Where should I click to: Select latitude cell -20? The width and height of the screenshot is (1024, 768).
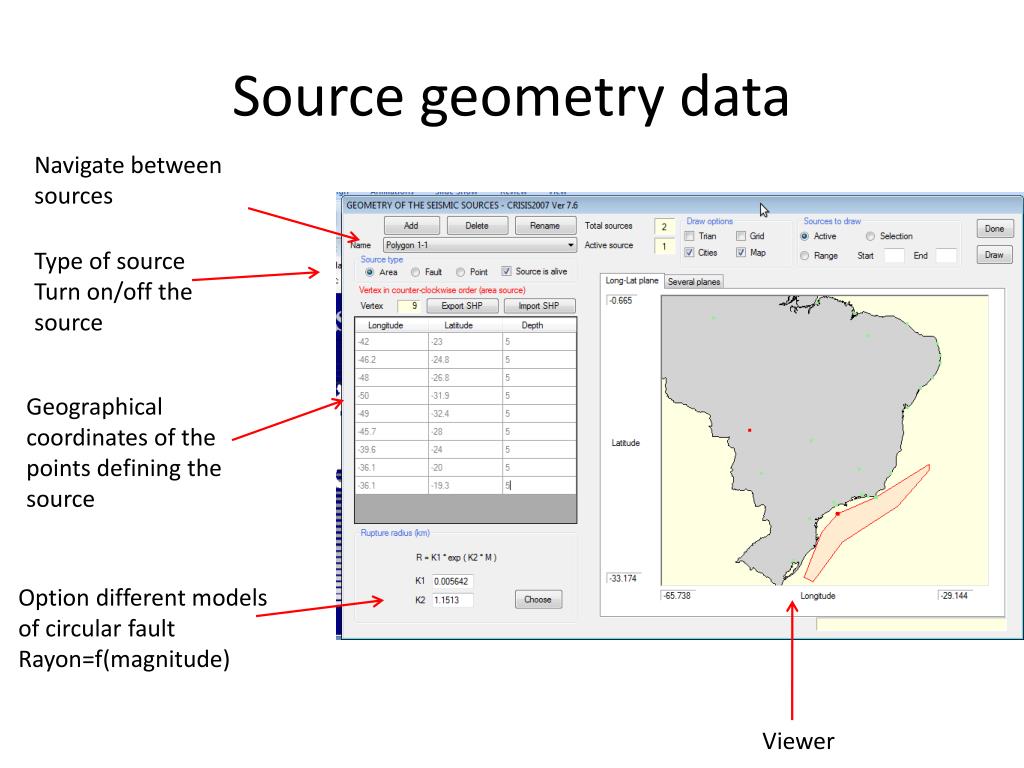(465, 468)
